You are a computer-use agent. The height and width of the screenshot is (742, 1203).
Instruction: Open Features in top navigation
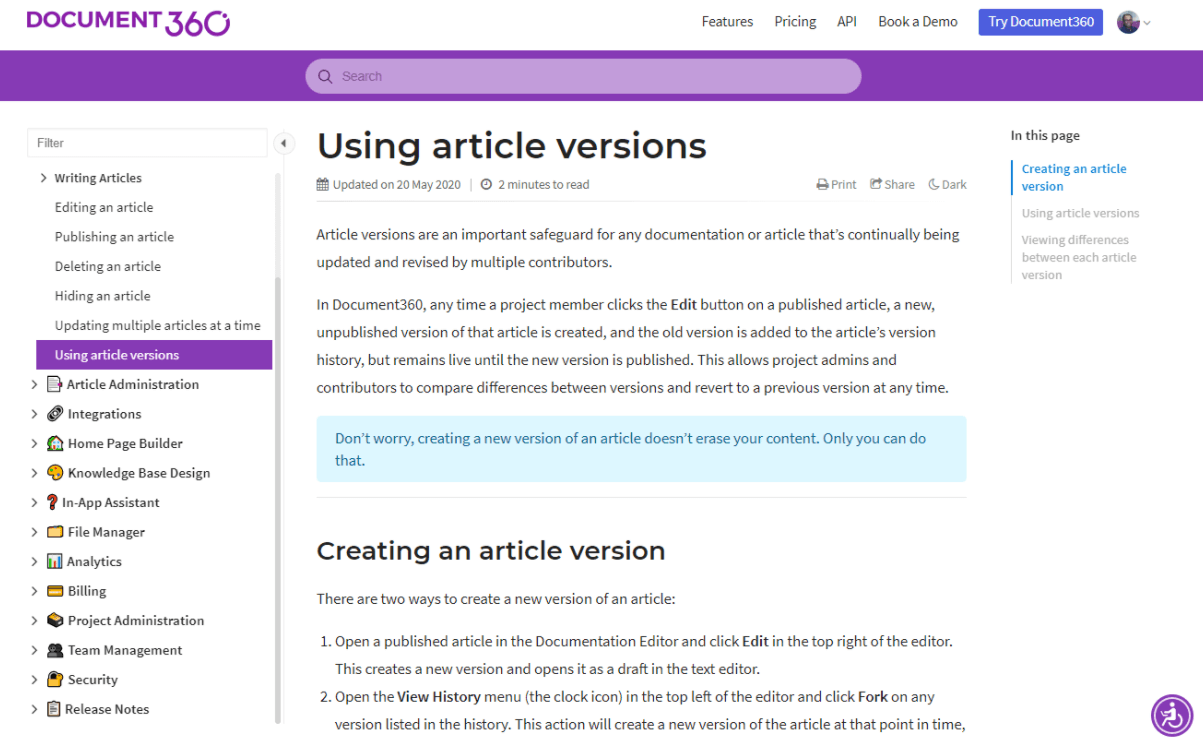pyautogui.click(x=727, y=22)
